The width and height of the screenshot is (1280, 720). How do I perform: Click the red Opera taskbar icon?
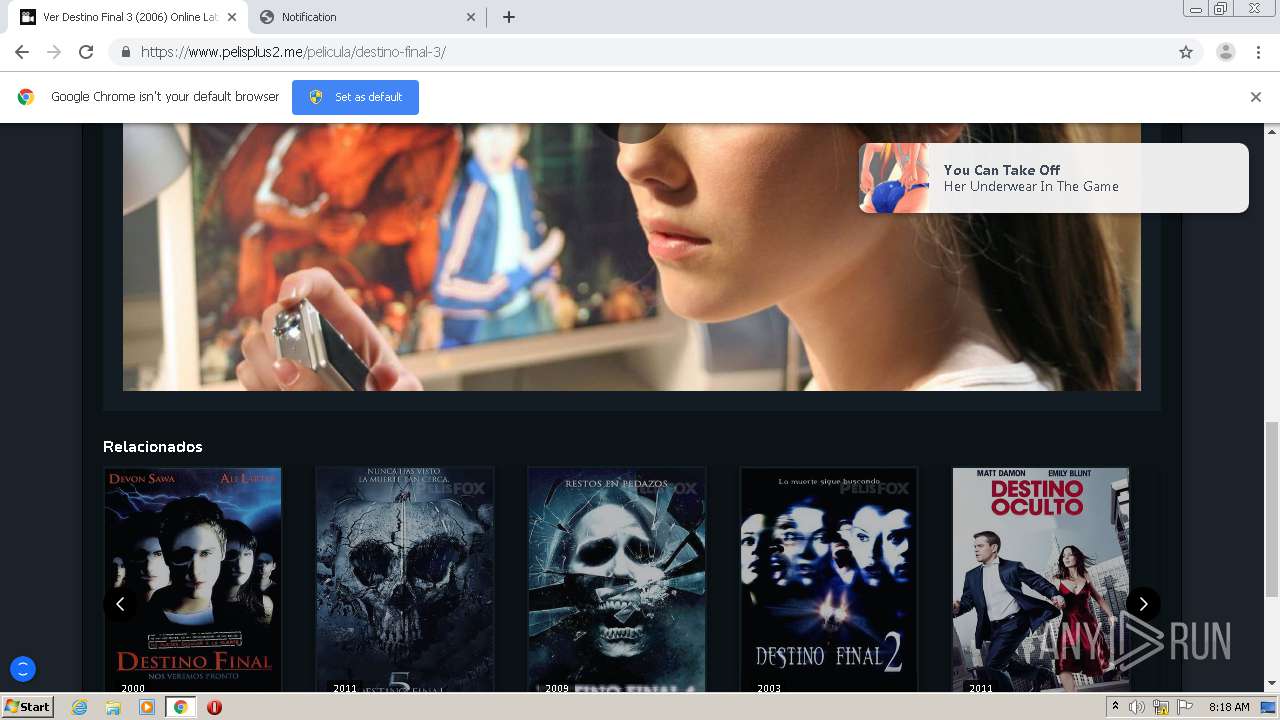click(x=214, y=707)
